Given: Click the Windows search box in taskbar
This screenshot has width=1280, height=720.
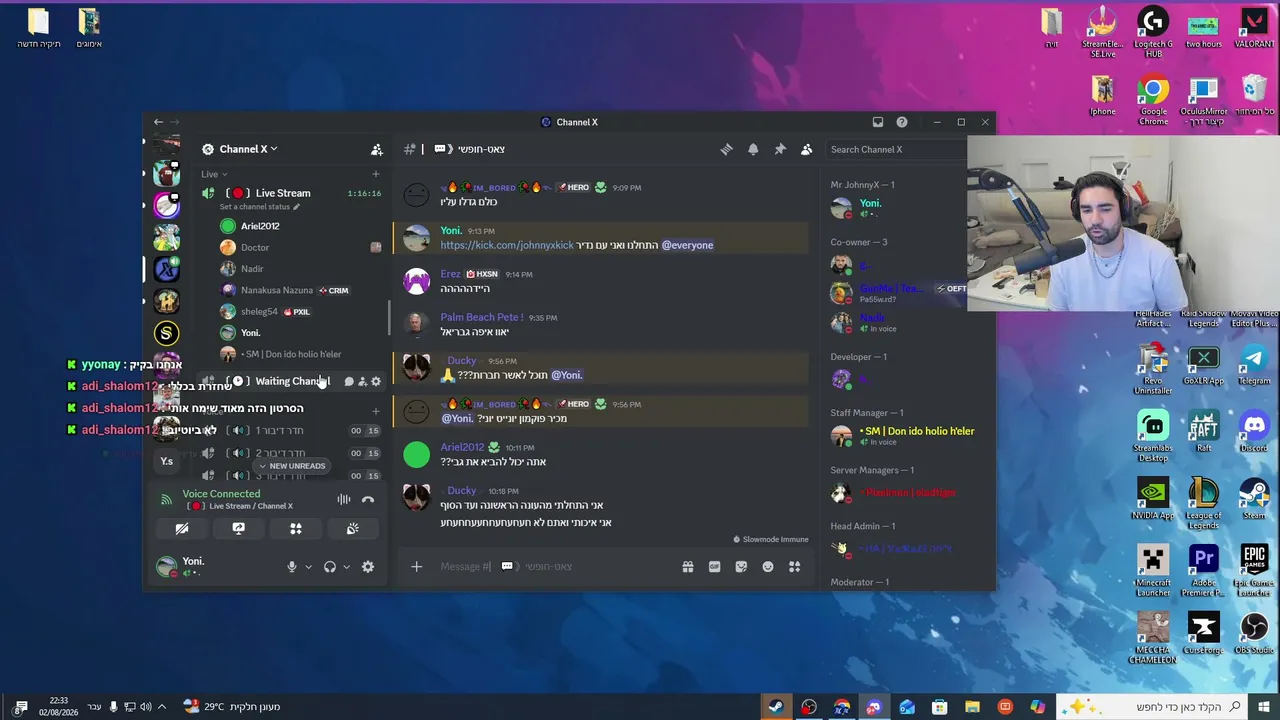Looking at the screenshot, I should [x=1154, y=706].
